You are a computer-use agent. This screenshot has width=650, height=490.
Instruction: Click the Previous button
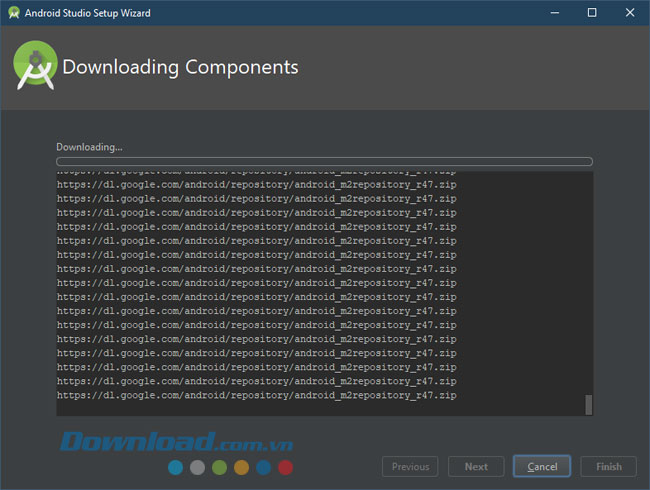click(x=410, y=466)
